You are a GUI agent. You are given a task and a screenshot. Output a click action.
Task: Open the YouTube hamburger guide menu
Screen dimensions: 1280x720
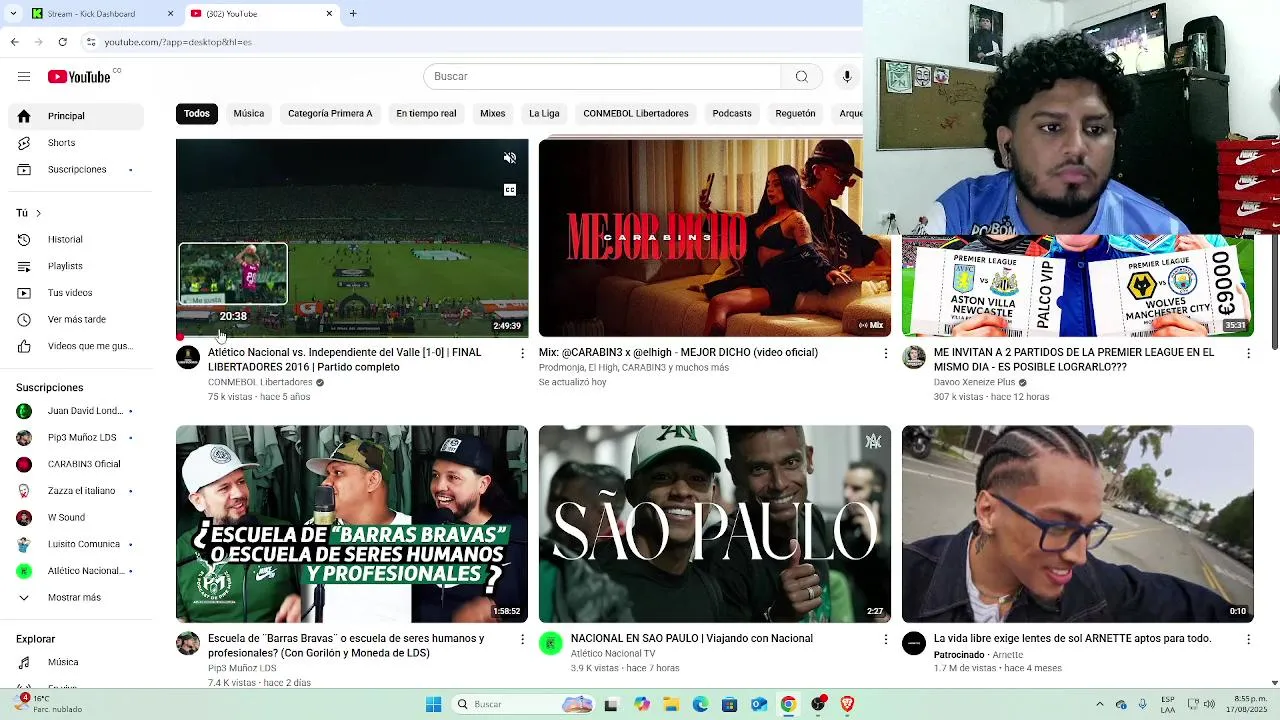[24, 77]
